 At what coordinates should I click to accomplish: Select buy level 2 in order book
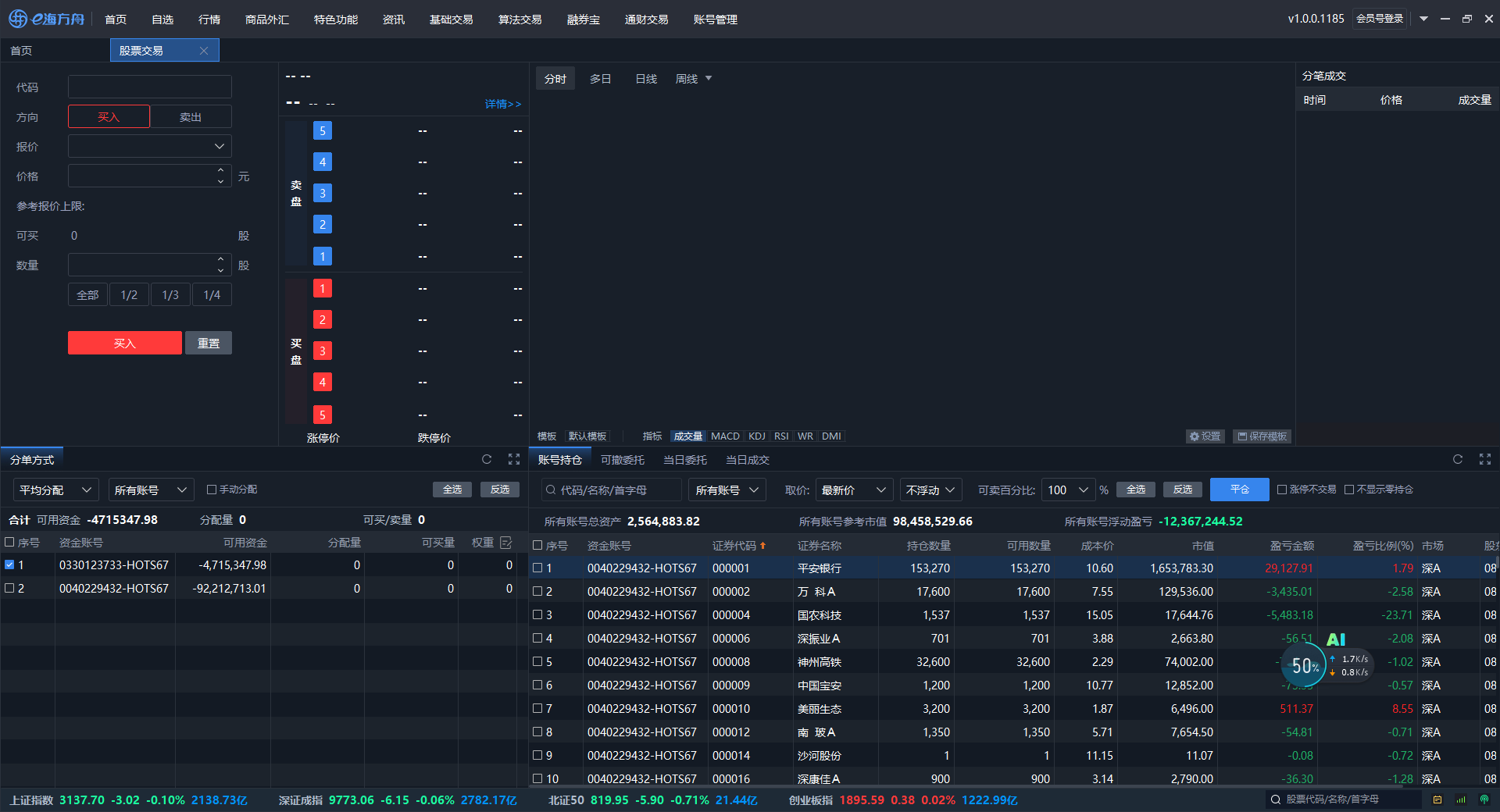coord(323,319)
